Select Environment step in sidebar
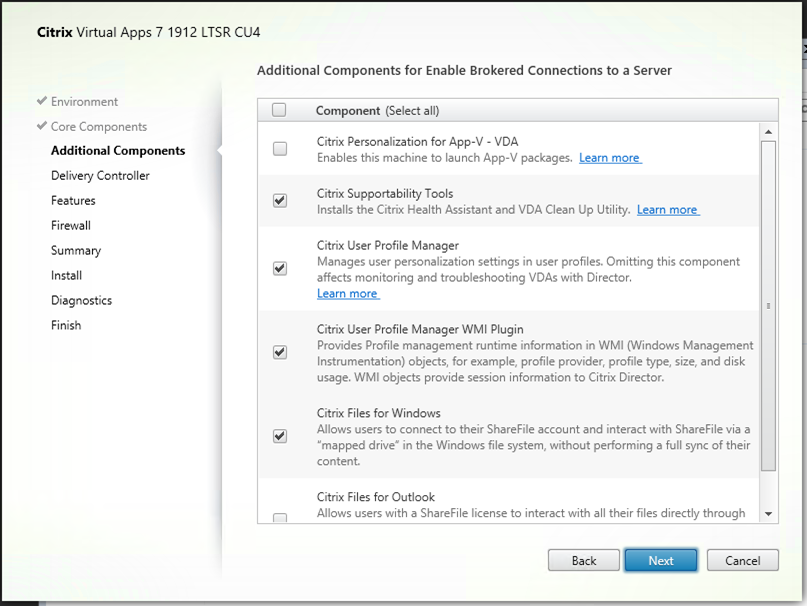The height and width of the screenshot is (606, 807). (84, 102)
